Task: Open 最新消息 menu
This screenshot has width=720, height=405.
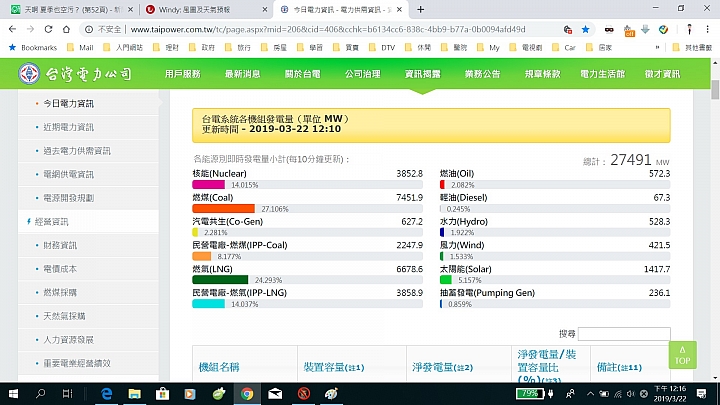Action: coord(242,73)
